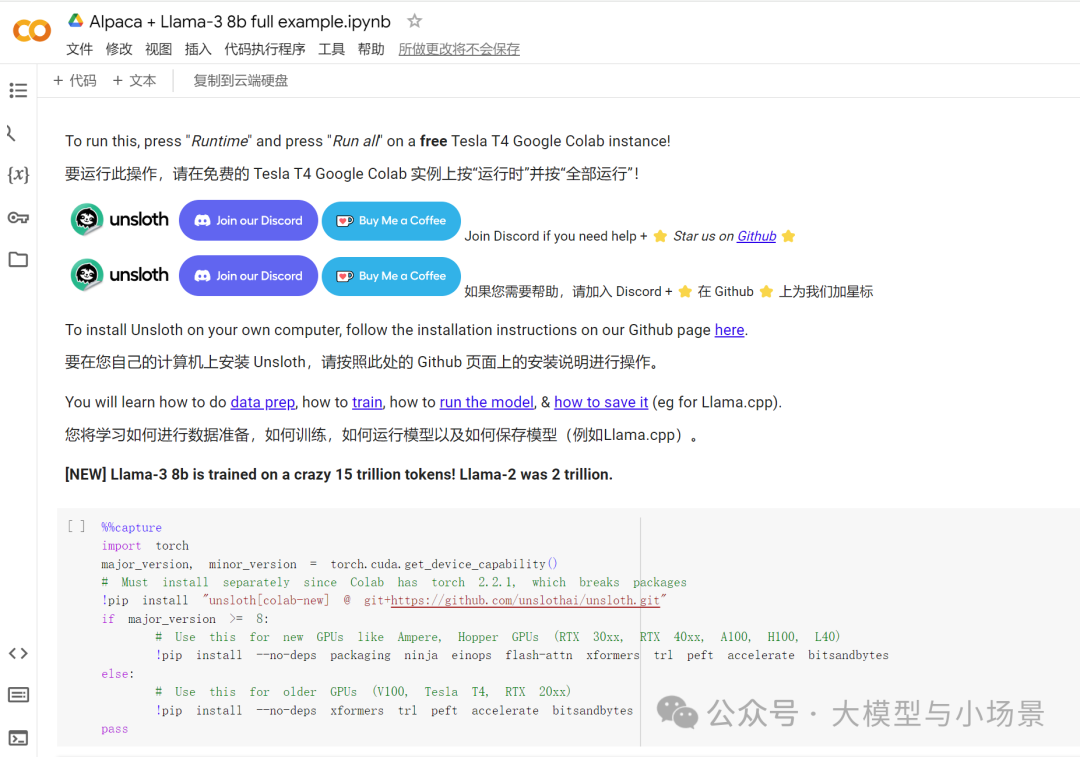This screenshot has height=757, width=1080.
Task: Add a text cell with + 文本
Action: (x=135, y=81)
